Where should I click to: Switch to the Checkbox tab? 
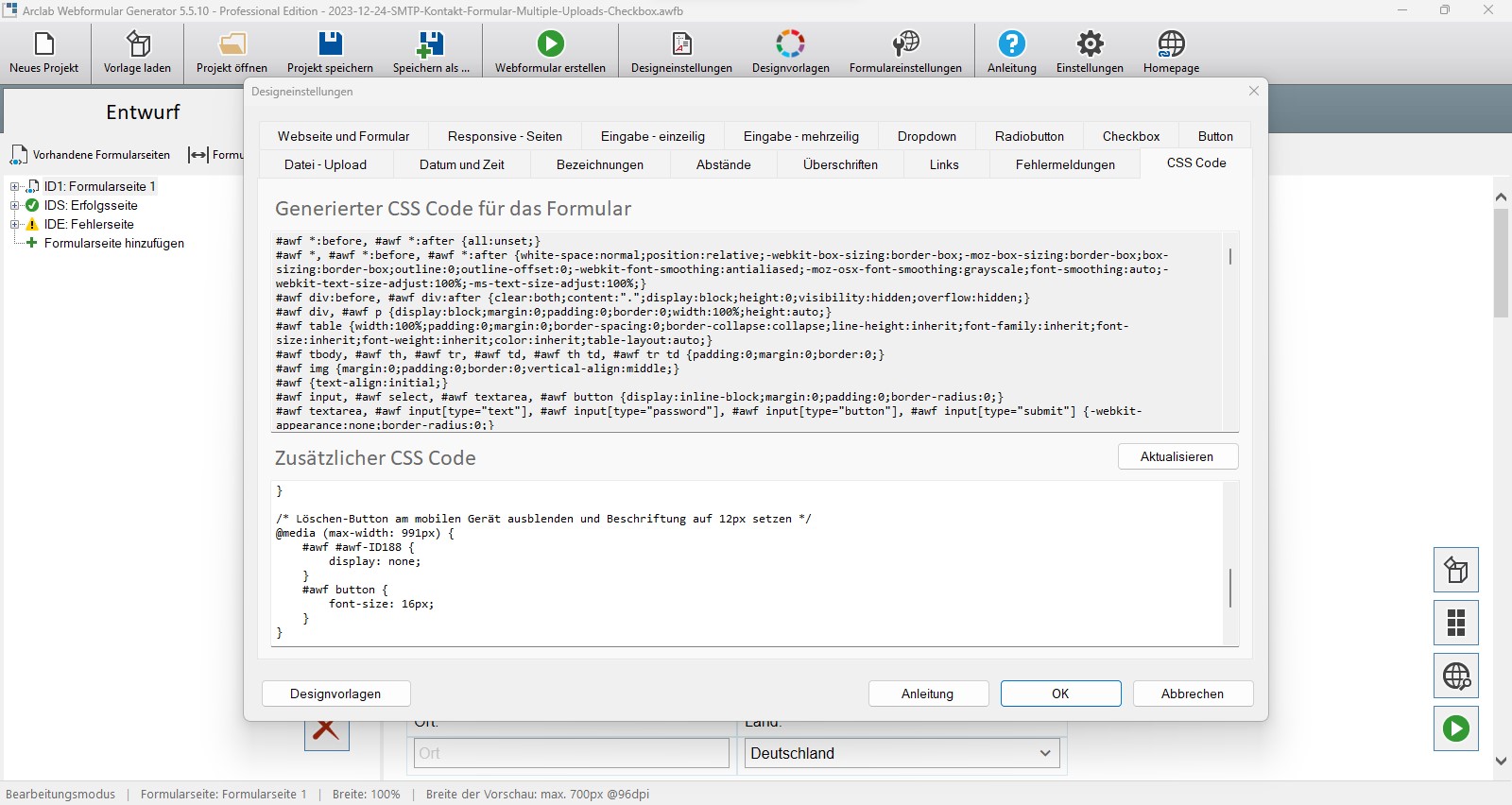(1130, 136)
